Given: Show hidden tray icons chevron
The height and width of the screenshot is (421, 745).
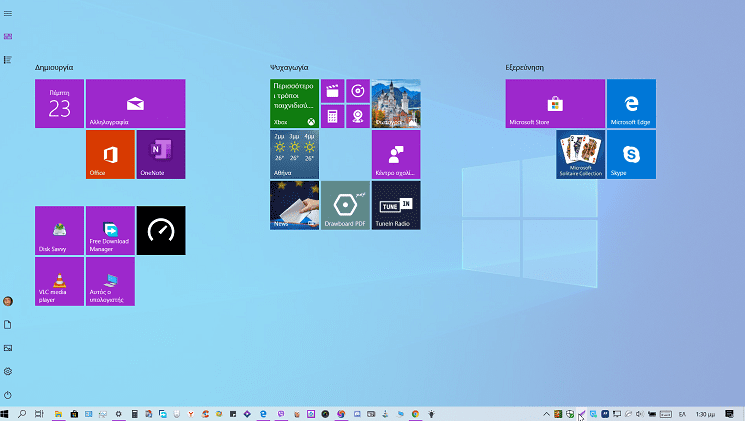Looking at the screenshot, I should [x=546, y=414].
